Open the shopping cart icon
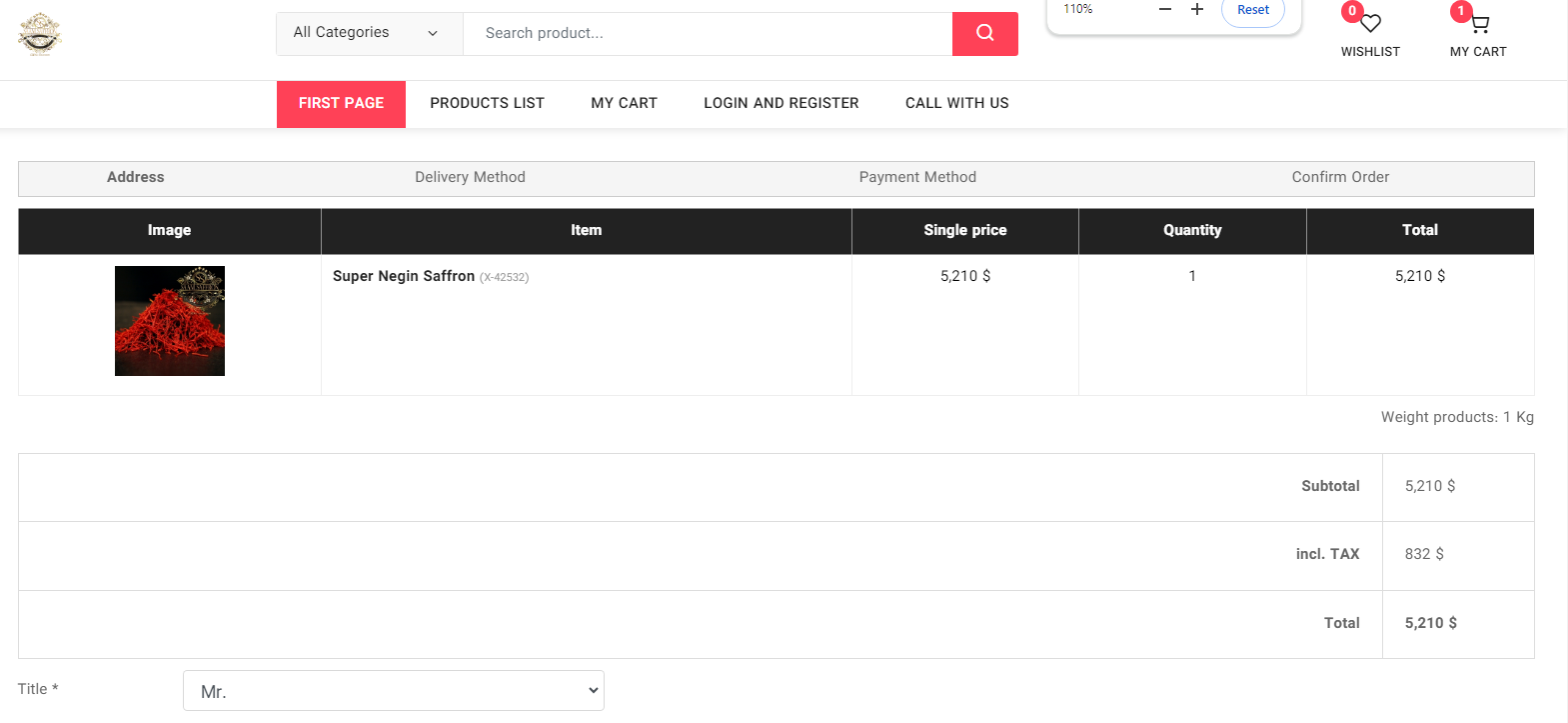 [1479, 24]
